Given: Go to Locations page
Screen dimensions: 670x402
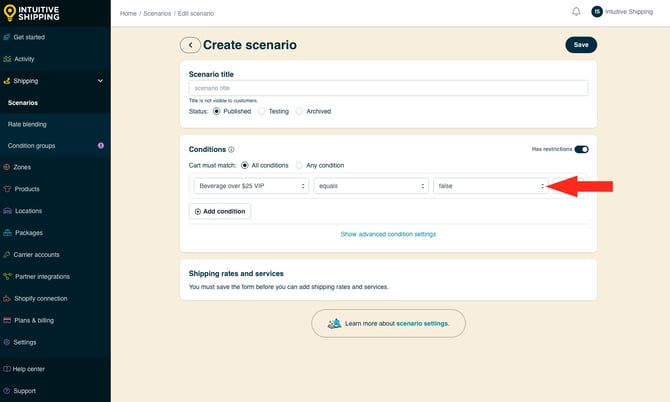Looking at the screenshot, I should click(28, 211).
